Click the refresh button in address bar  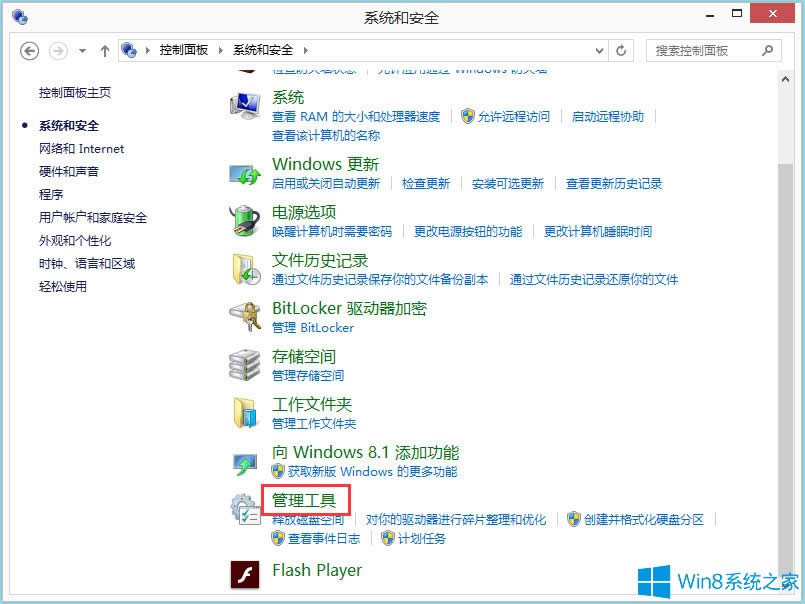click(x=621, y=50)
